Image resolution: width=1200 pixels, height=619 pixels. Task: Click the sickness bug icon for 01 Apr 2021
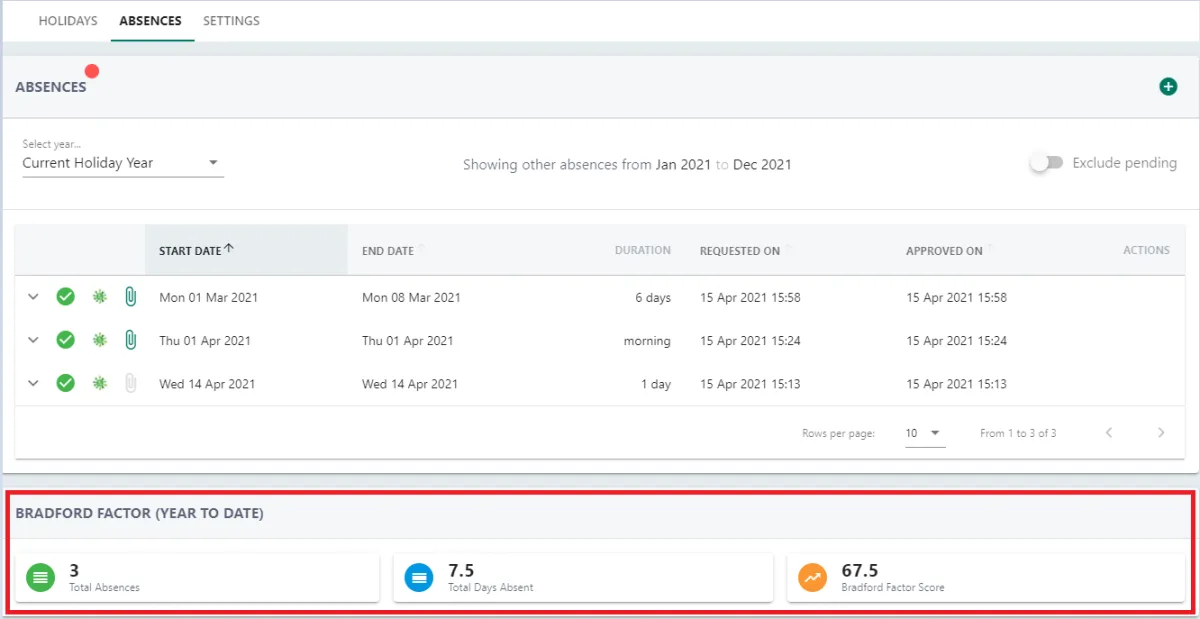[99, 340]
